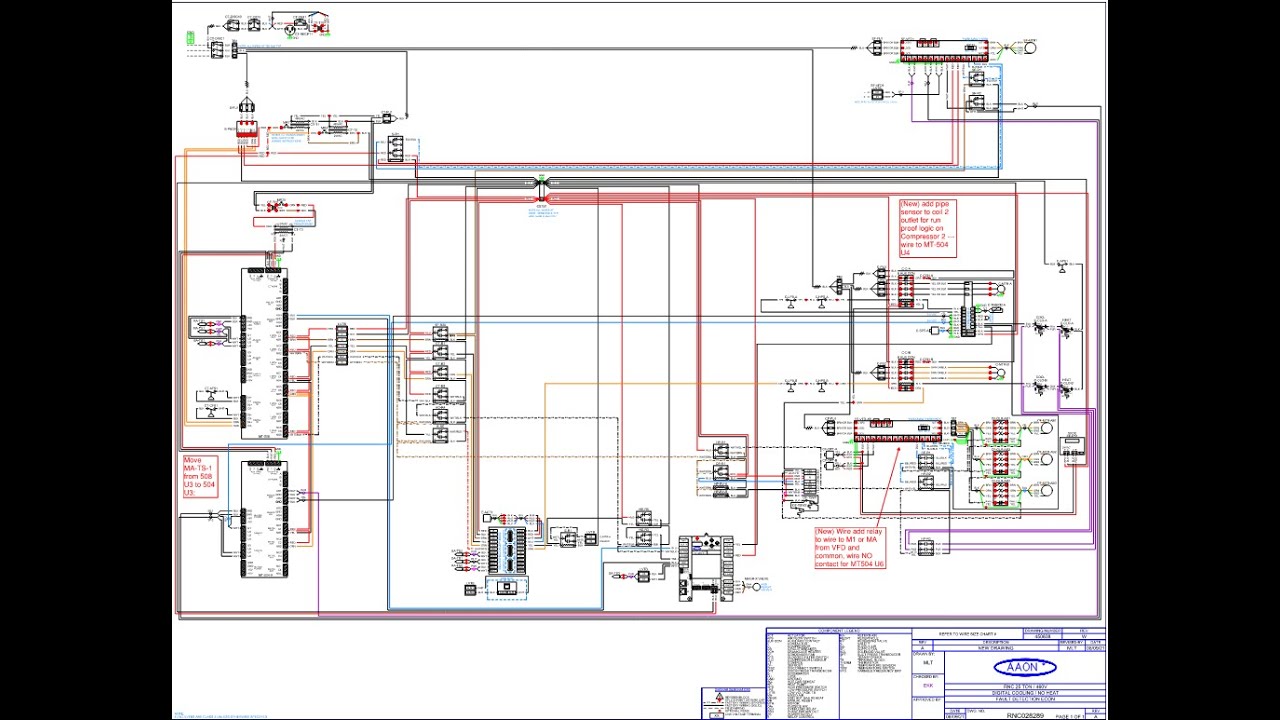Click 'REFER TO WIRE SIZE CHART 4' text
Image resolution: width=1280 pixels, height=720 pixels.
coord(967,634)
